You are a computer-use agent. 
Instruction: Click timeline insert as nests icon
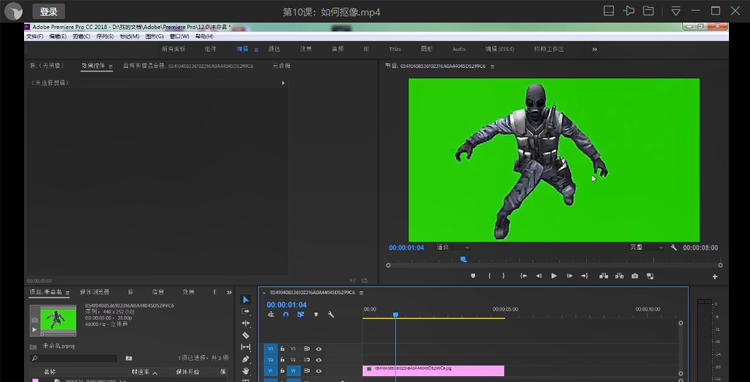point(271,315)
